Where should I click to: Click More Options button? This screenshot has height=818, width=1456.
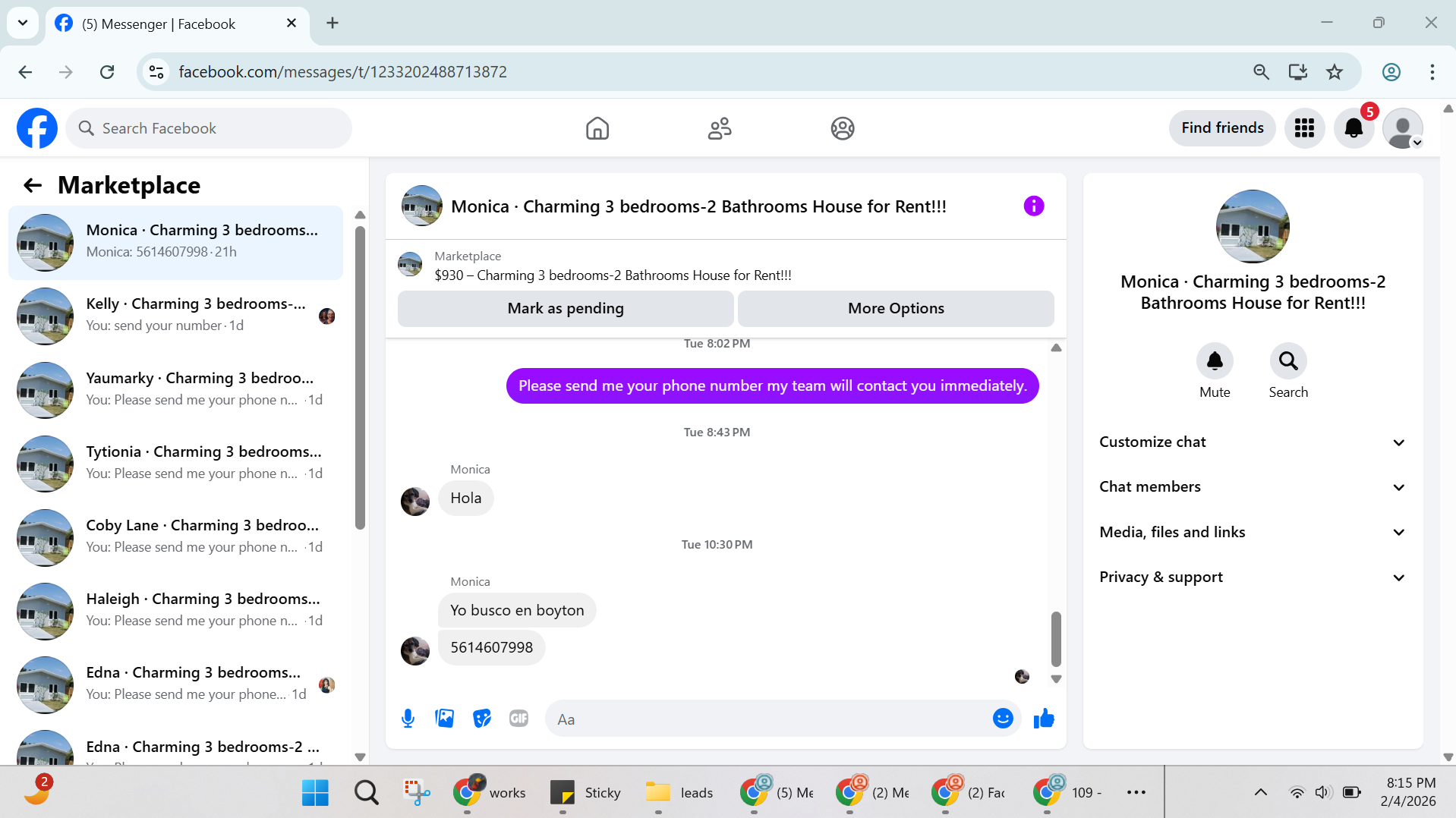(896, 309)
